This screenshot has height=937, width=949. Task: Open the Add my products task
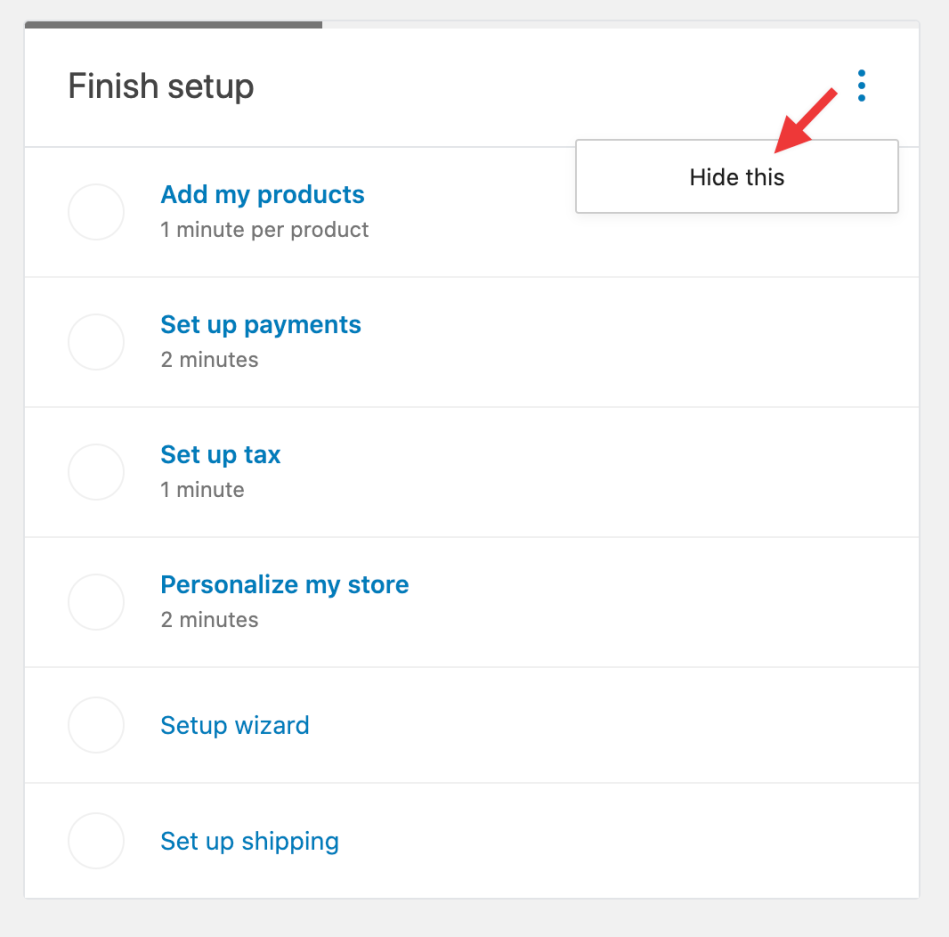(x=262, y=194)
